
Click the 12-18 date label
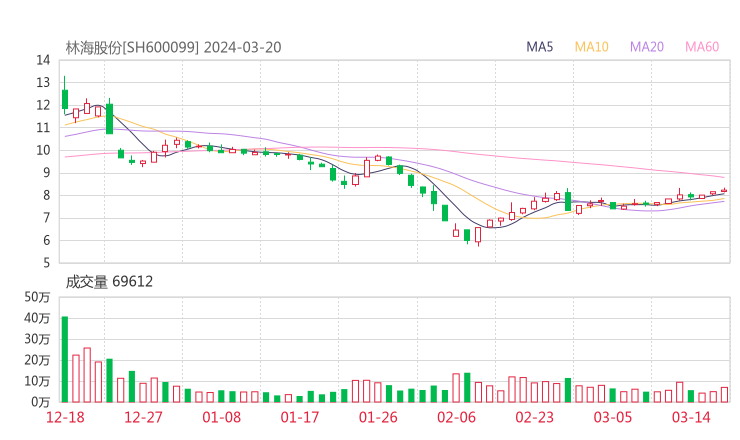(x=65, y=417)
